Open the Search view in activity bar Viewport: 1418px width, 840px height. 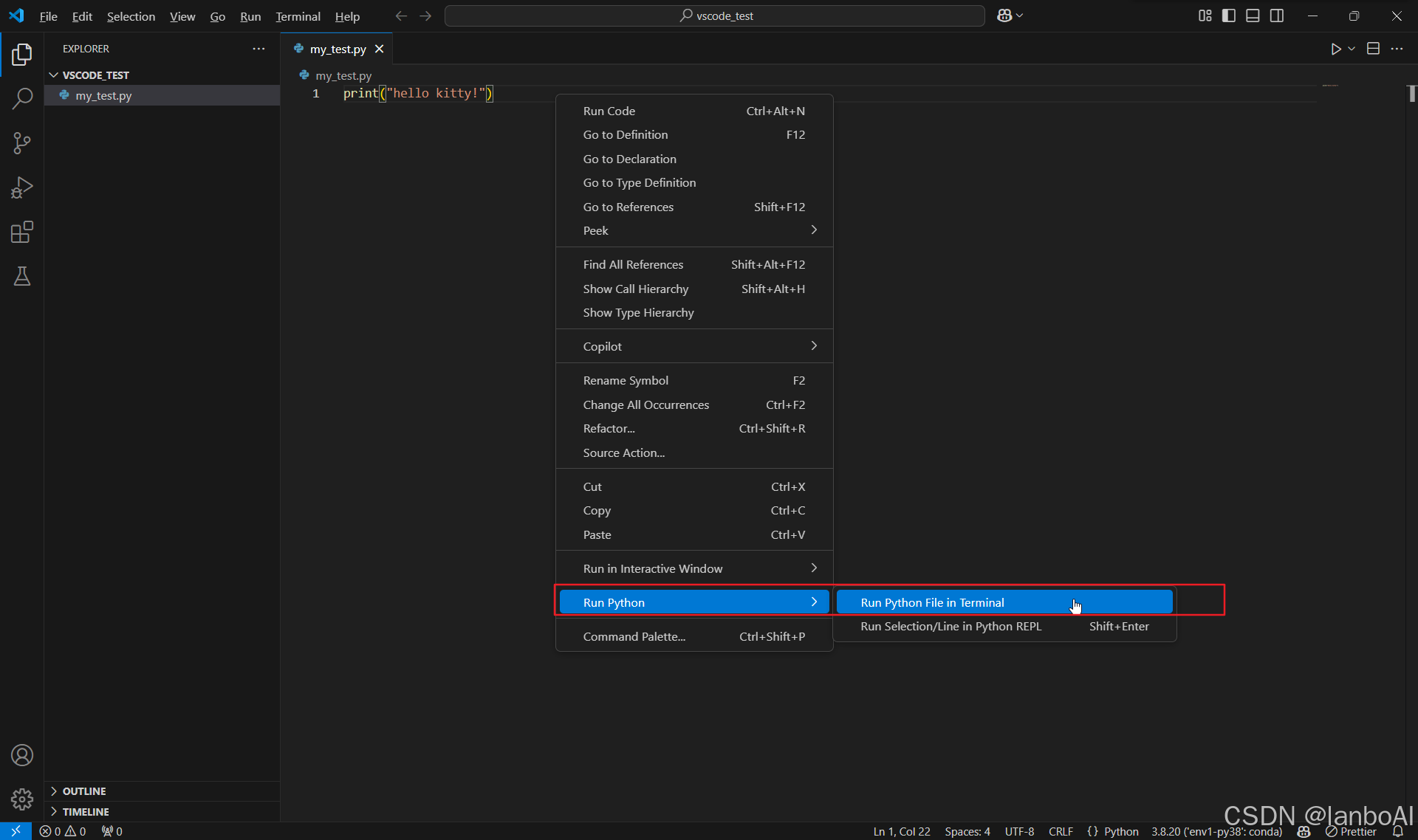click(22, 98)
